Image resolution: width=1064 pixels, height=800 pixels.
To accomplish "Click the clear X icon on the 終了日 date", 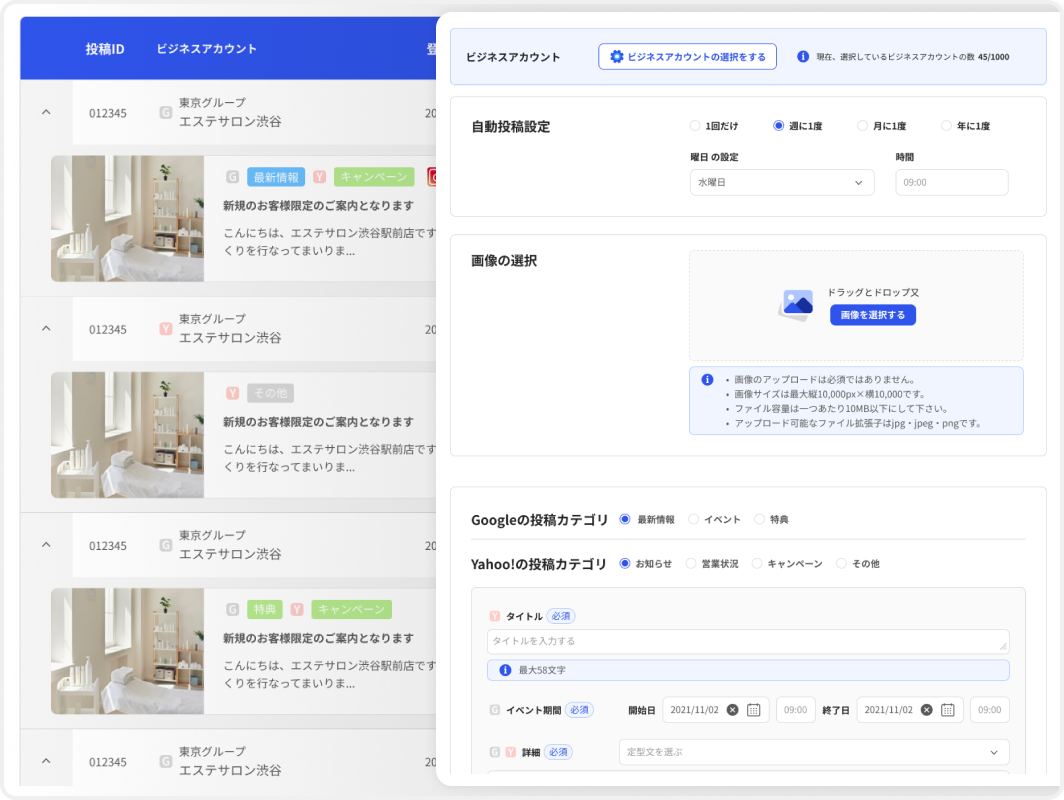I will pos(926,710).
